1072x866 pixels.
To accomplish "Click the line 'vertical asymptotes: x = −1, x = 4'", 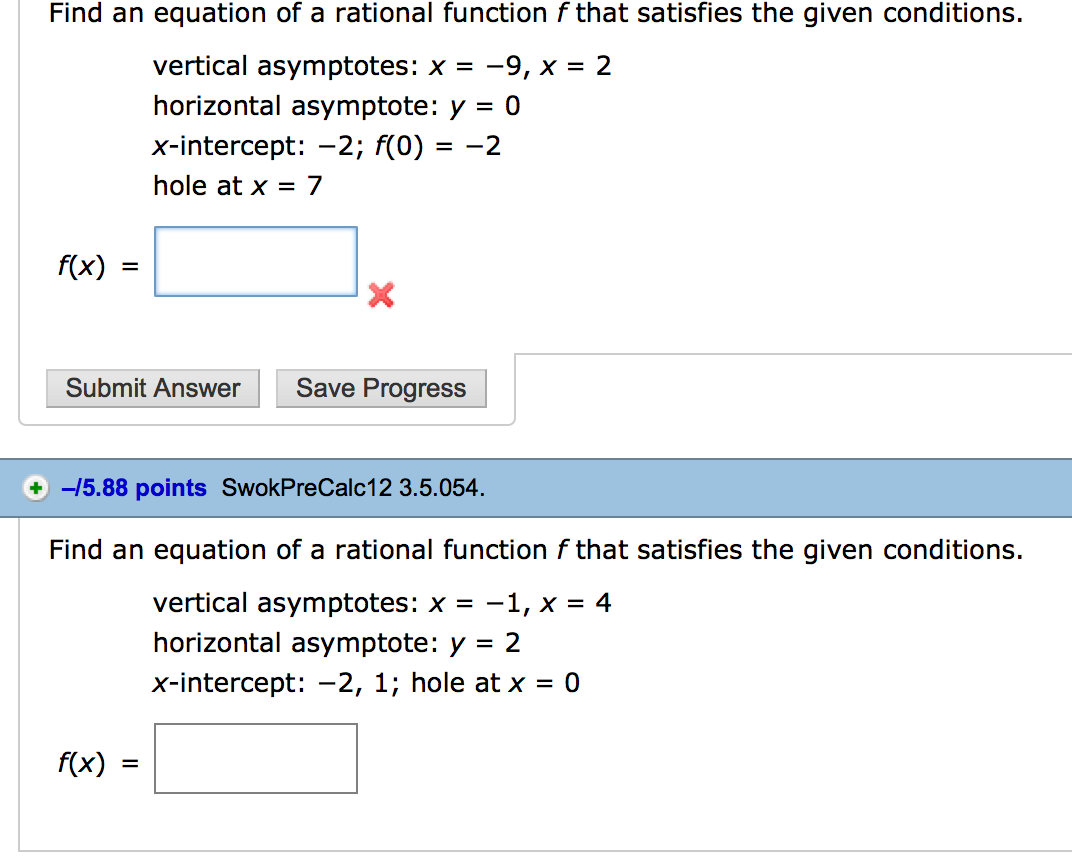I will coord(381,604).
